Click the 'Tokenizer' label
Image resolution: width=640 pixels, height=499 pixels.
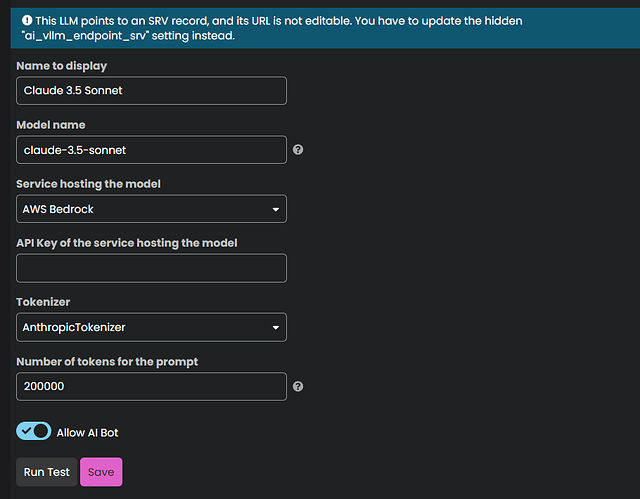(x=43, y=302)
